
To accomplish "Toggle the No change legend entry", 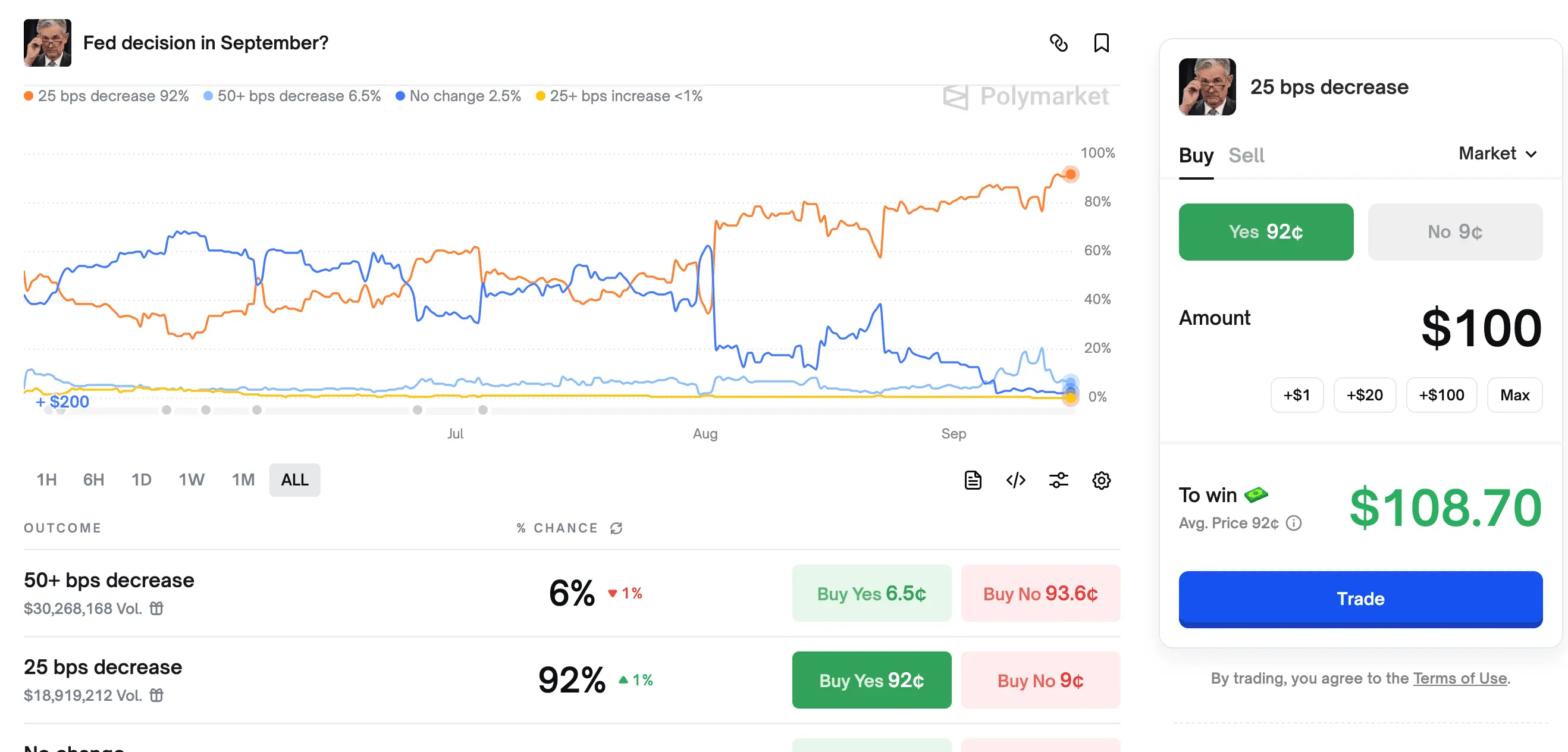I will (x=459, y=96).
